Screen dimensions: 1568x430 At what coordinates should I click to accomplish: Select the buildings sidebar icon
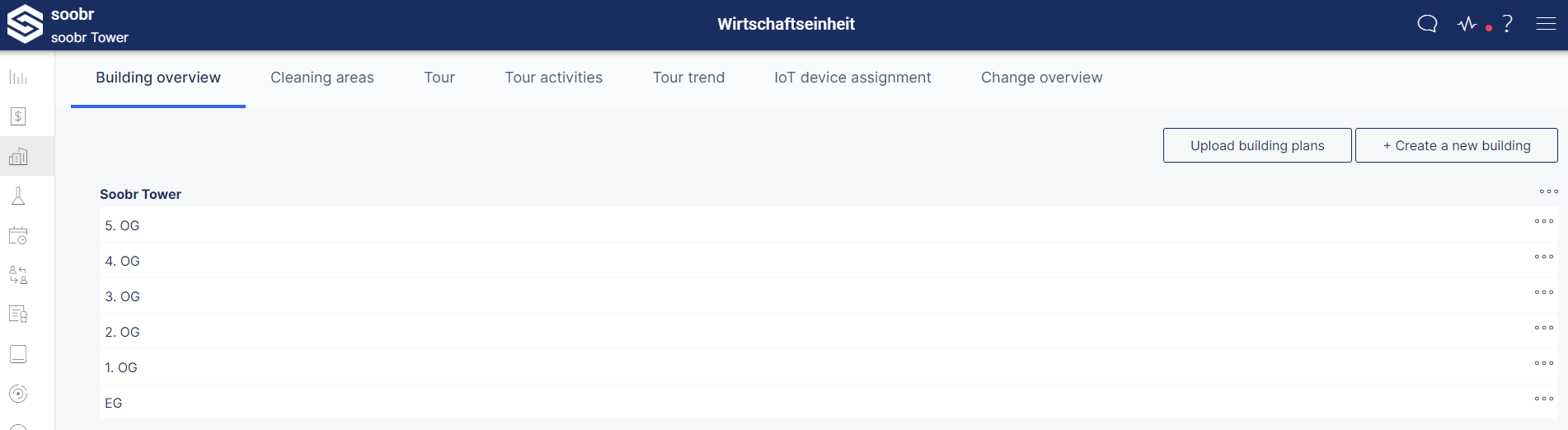18,156
